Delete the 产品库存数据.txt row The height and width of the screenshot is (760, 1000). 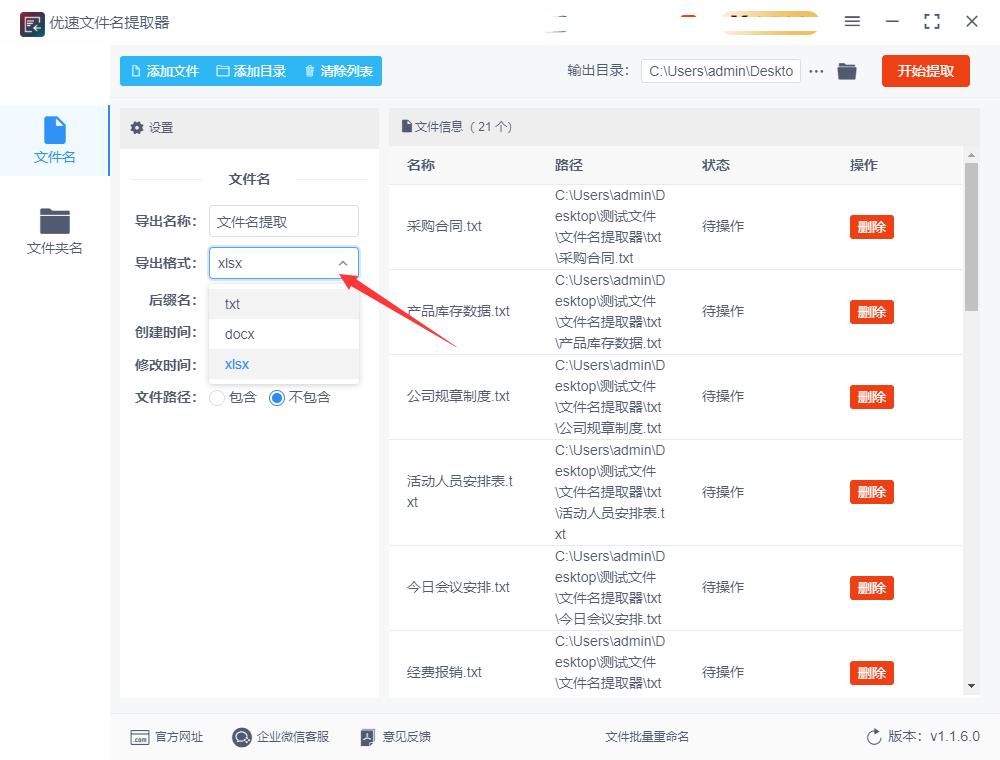click(x=871, y=312)
